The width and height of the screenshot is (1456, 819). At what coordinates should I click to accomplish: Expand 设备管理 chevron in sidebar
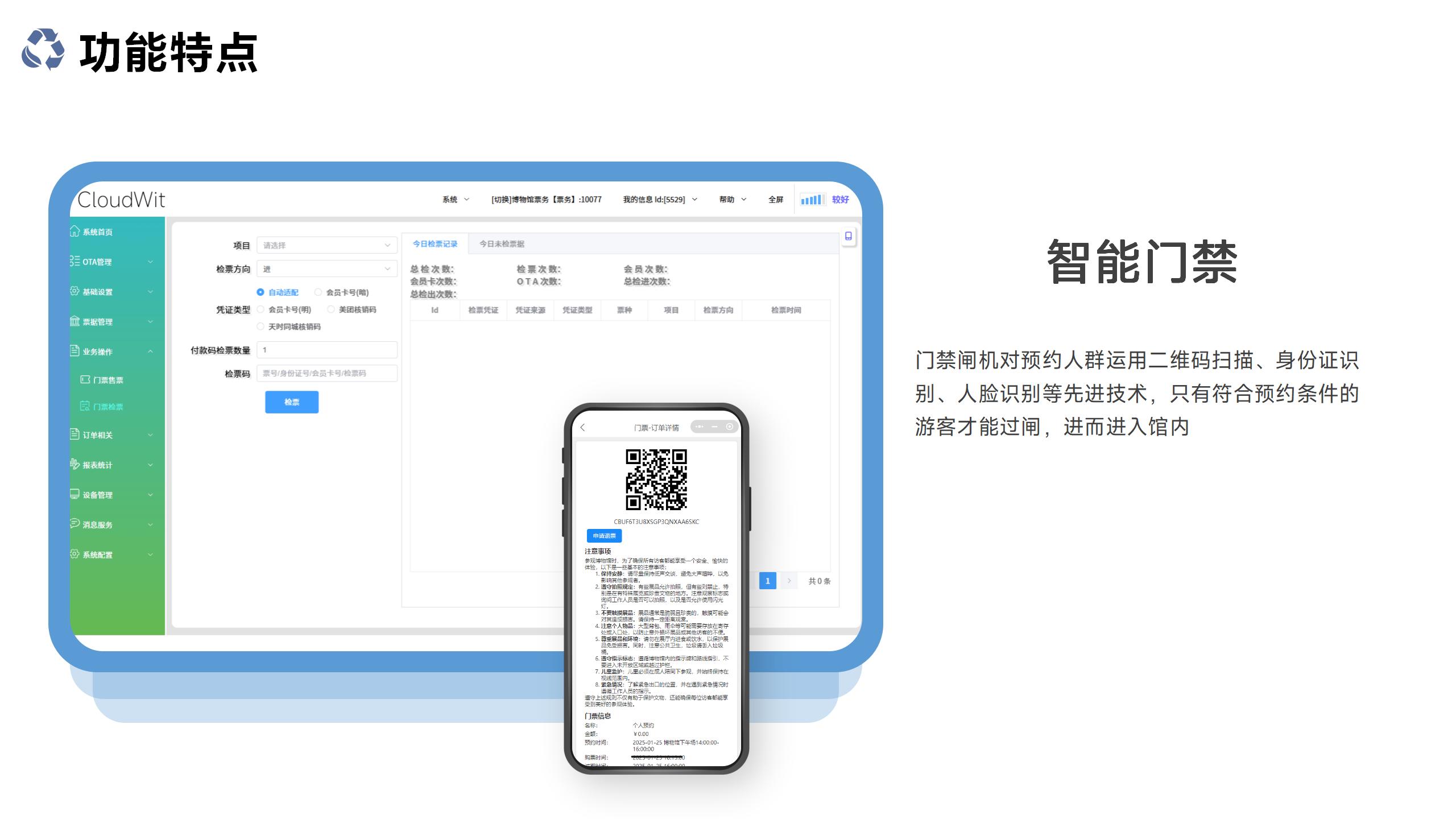click(151, 495)
